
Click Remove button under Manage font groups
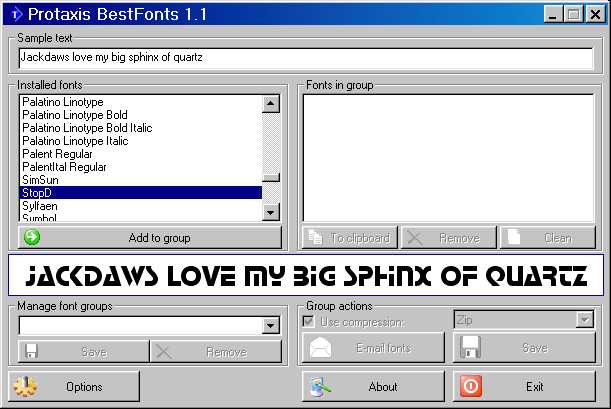(216, 351)
